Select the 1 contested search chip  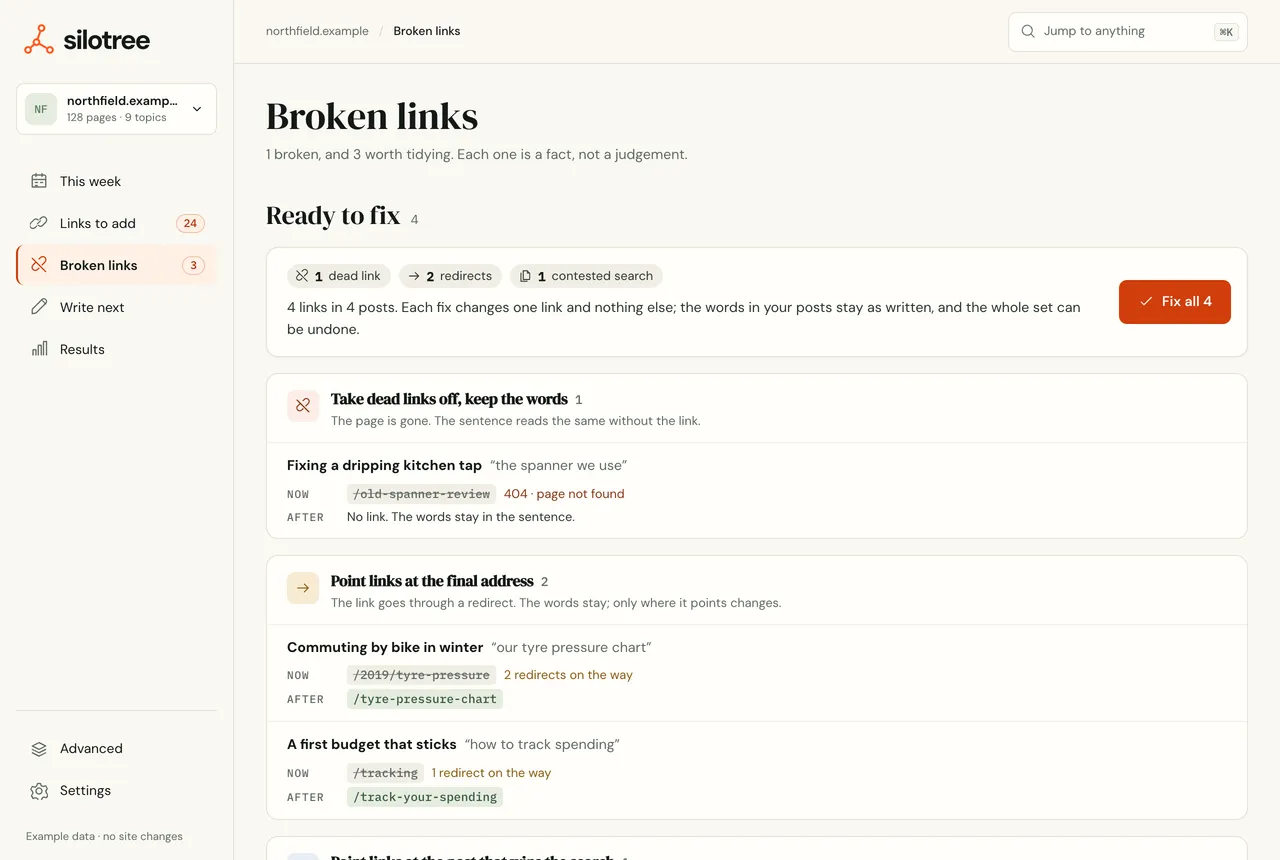point(586,276)
